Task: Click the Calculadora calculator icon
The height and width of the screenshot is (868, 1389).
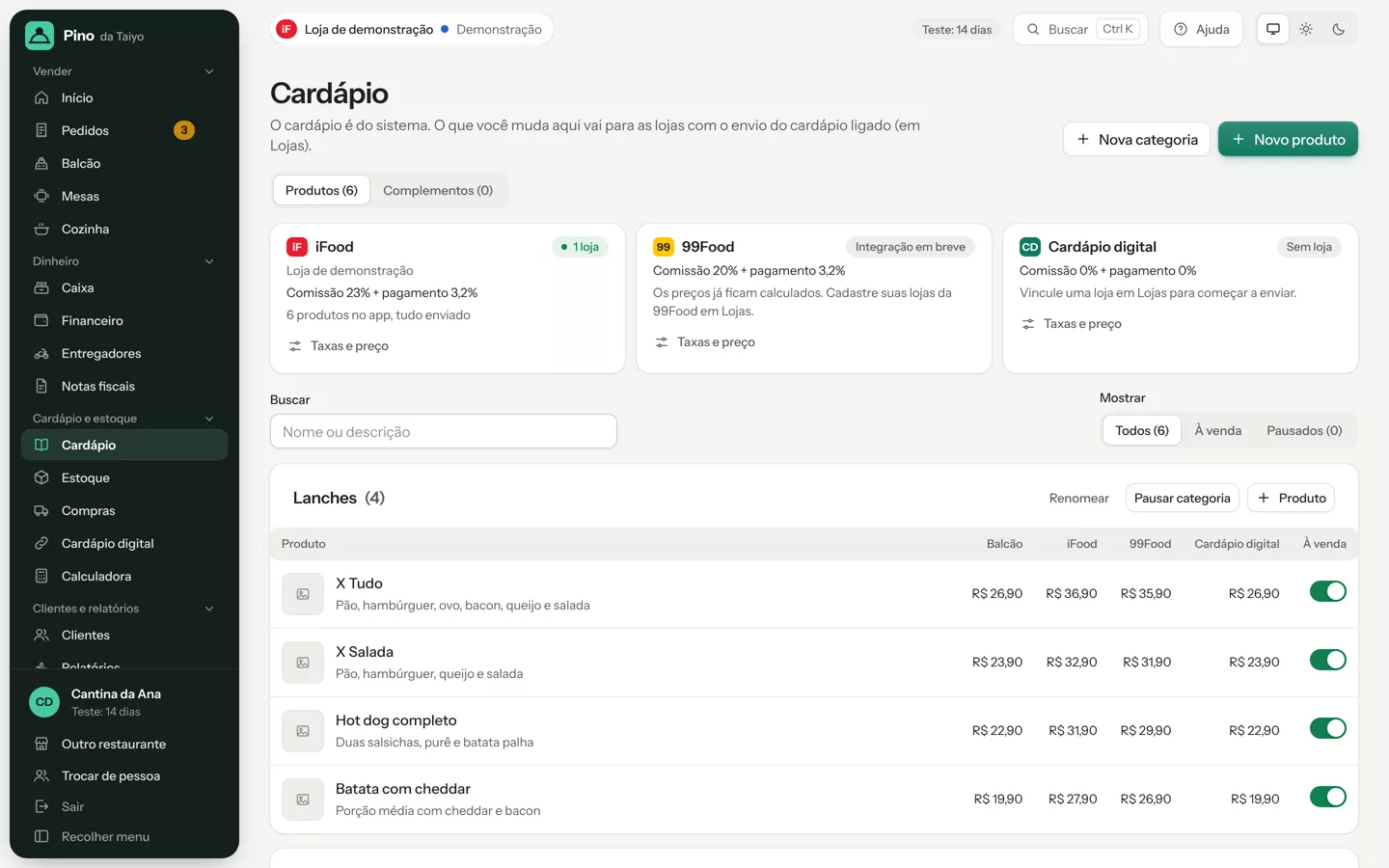Action: 41,576
